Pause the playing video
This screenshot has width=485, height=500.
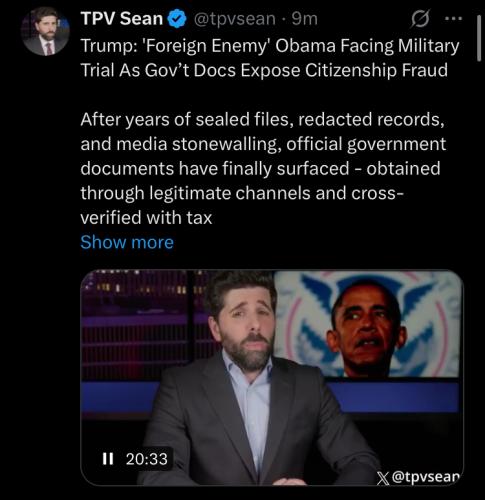(x=108, y=459)
